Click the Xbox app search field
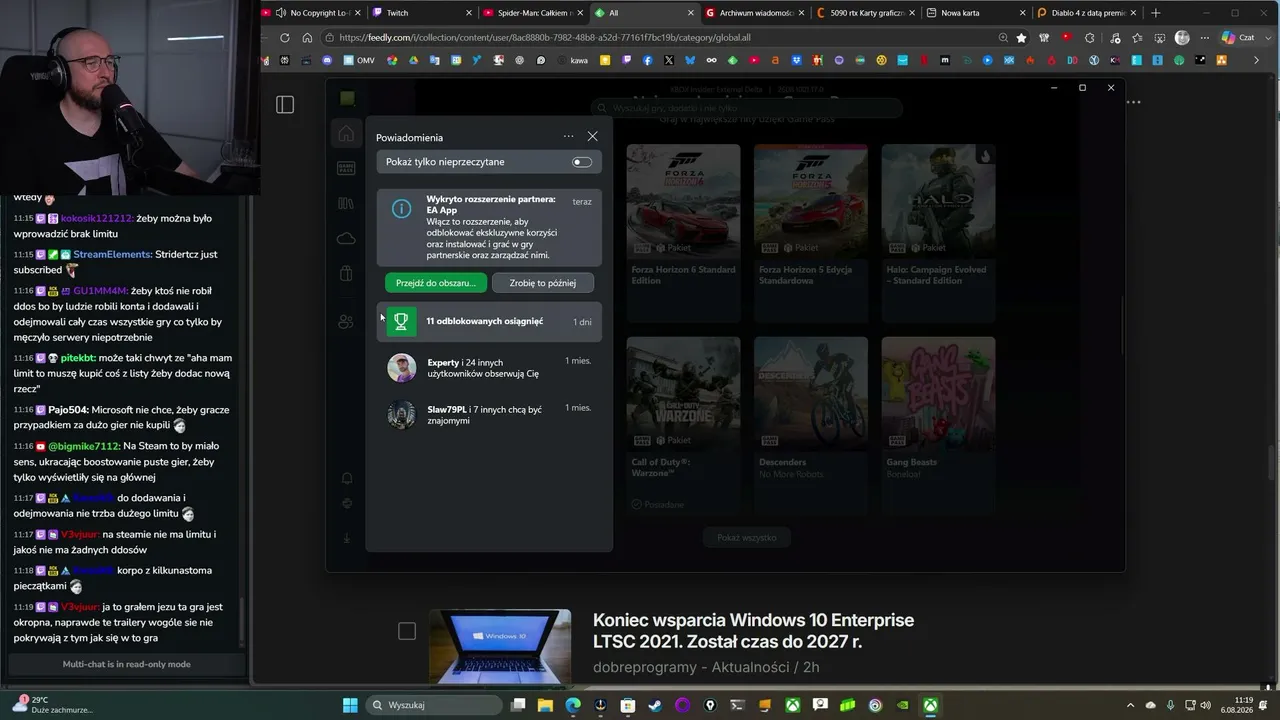The height and width of the screenshot is (720, 1280). coord(745,108)
